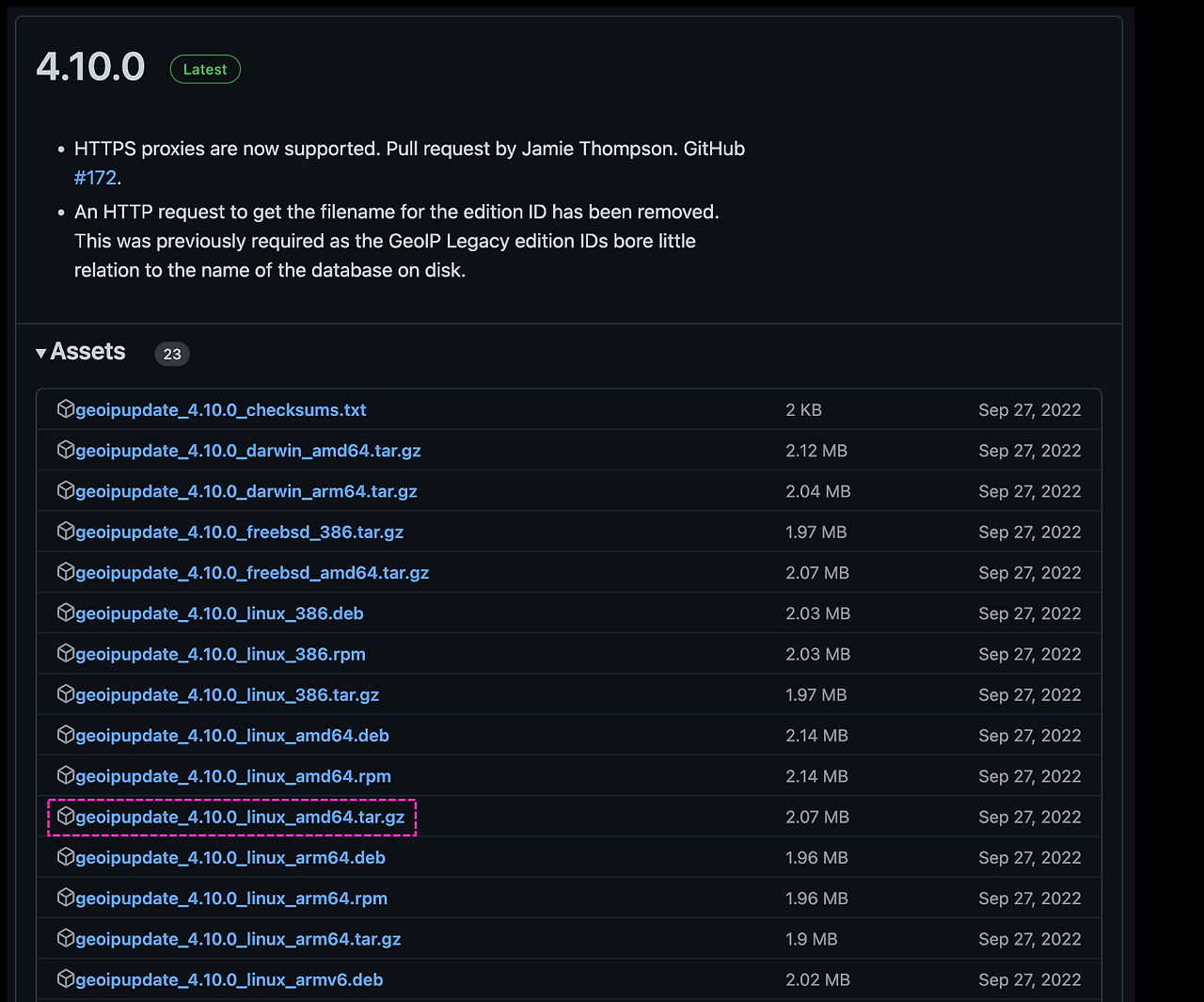Click the Sep 27, 2022 date of checksums.txt
The height and width of the screenshot is (1002, 1204).
[x=1030, y=410]
